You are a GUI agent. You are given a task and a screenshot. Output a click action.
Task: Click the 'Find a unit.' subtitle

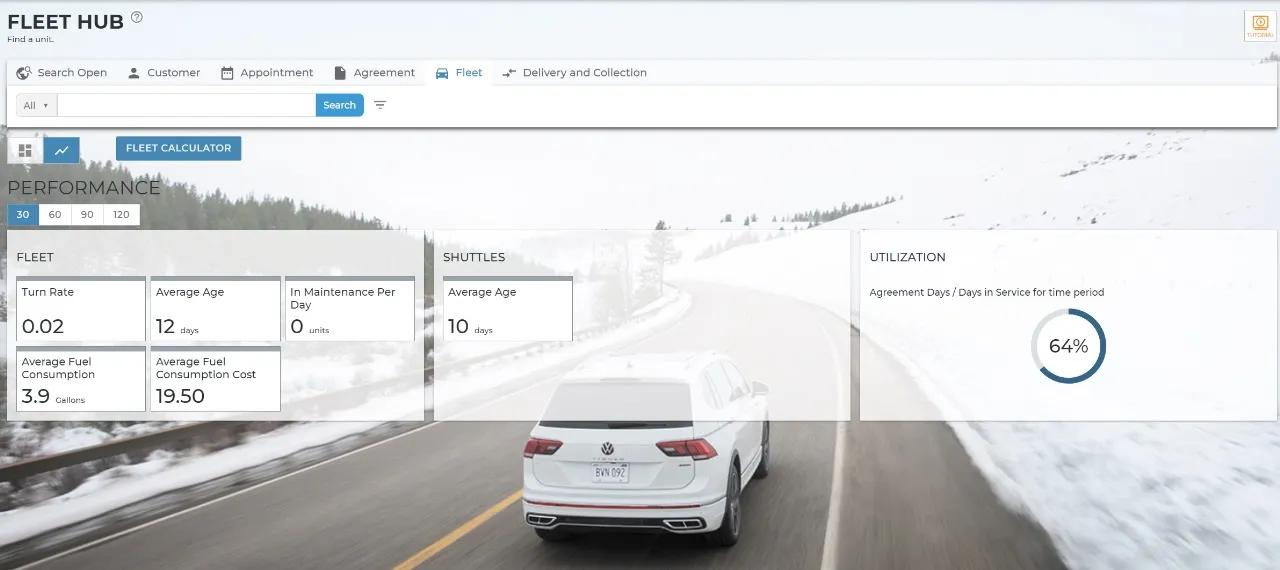[x=30, y=40]
